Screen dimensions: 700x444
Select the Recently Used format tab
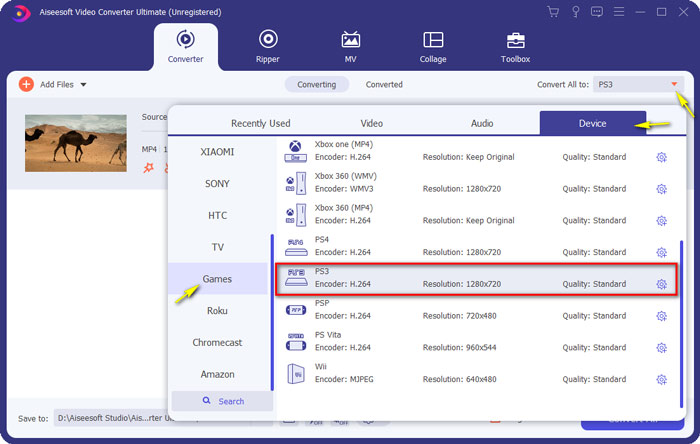coord(261,123)
